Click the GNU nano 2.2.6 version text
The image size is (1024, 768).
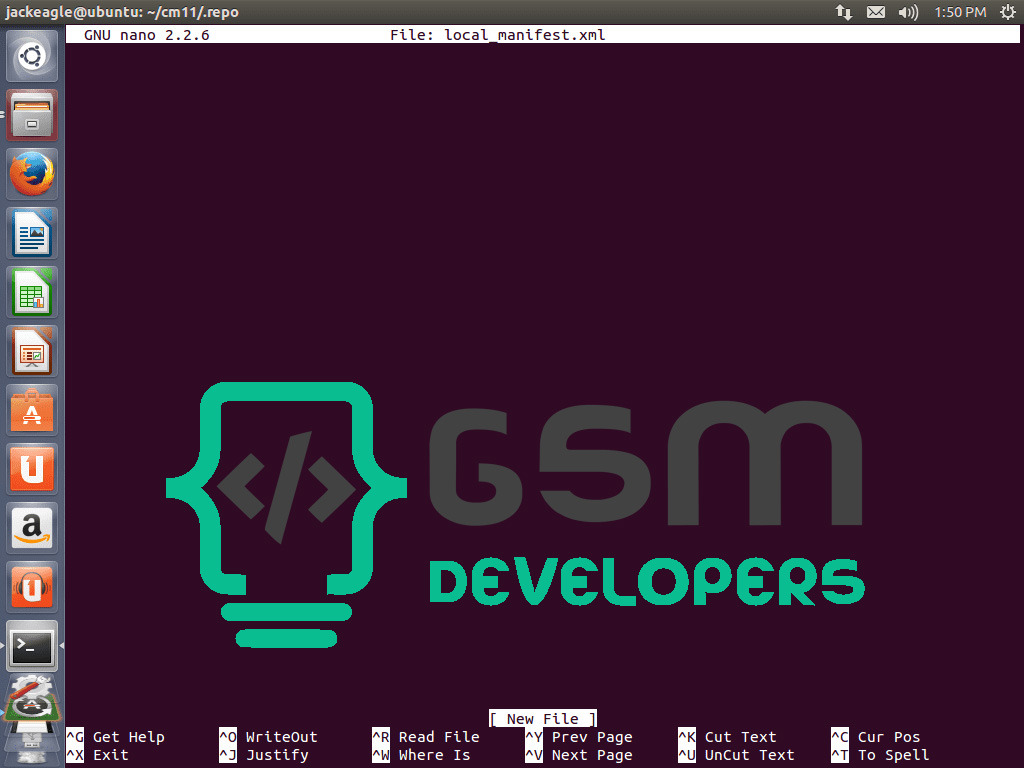[x=147, y=35]
